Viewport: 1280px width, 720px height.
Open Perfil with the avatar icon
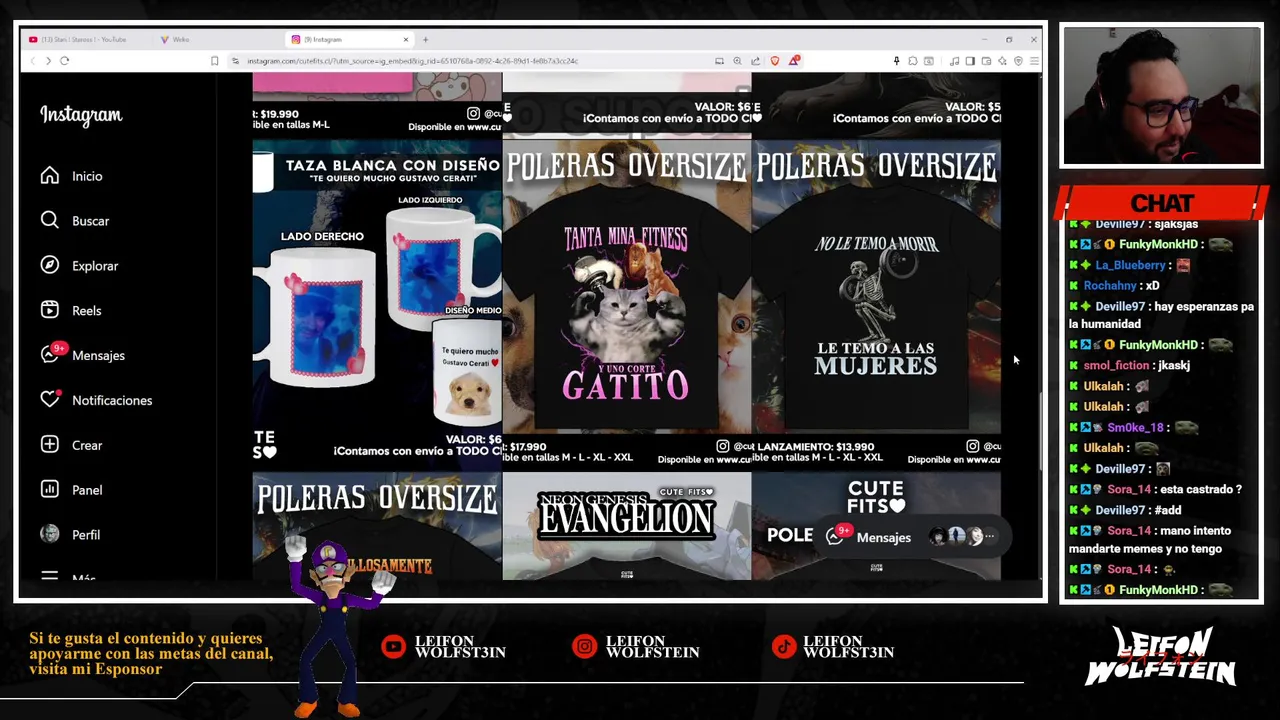tap(71, 535)
